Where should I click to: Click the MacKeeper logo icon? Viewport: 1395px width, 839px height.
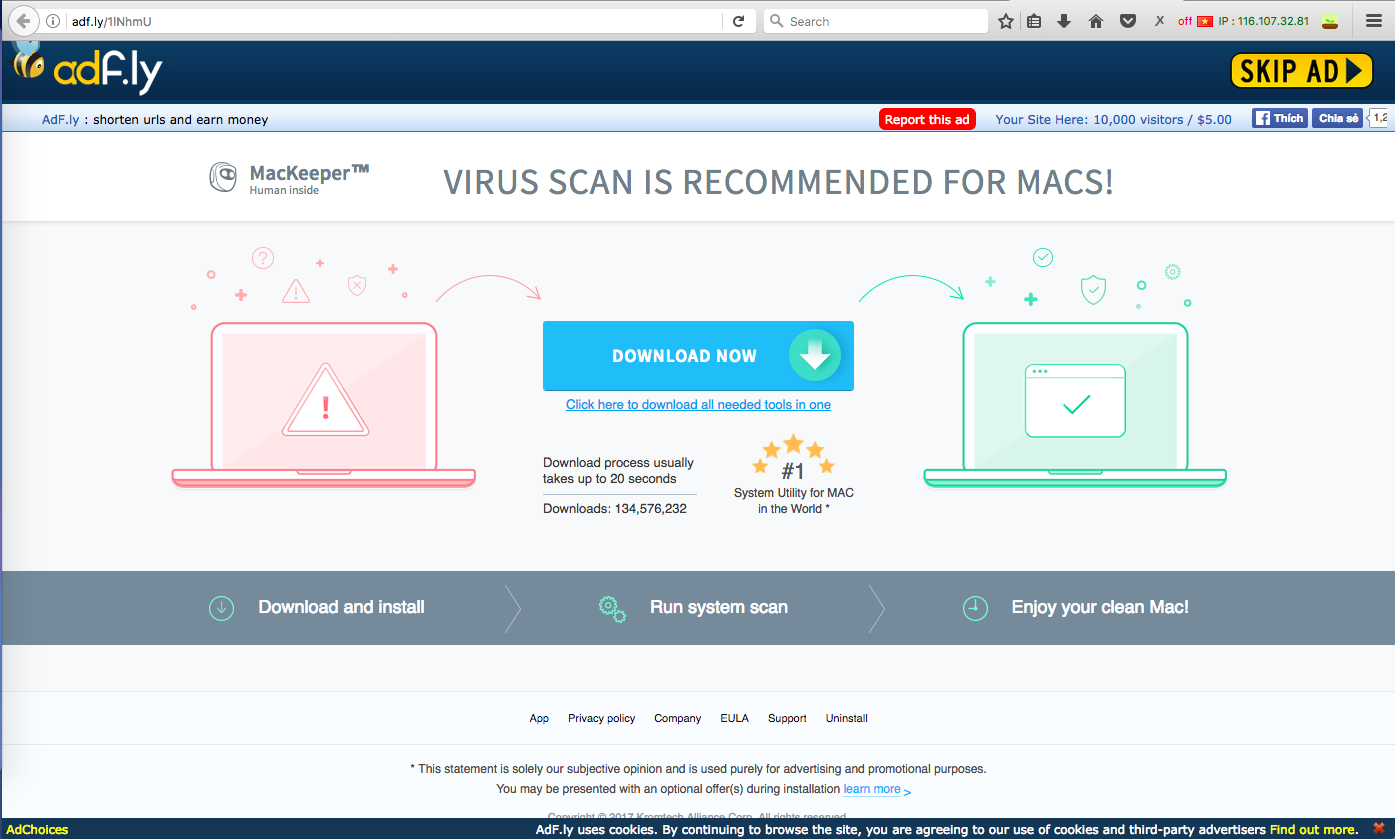tap(223, 177)
